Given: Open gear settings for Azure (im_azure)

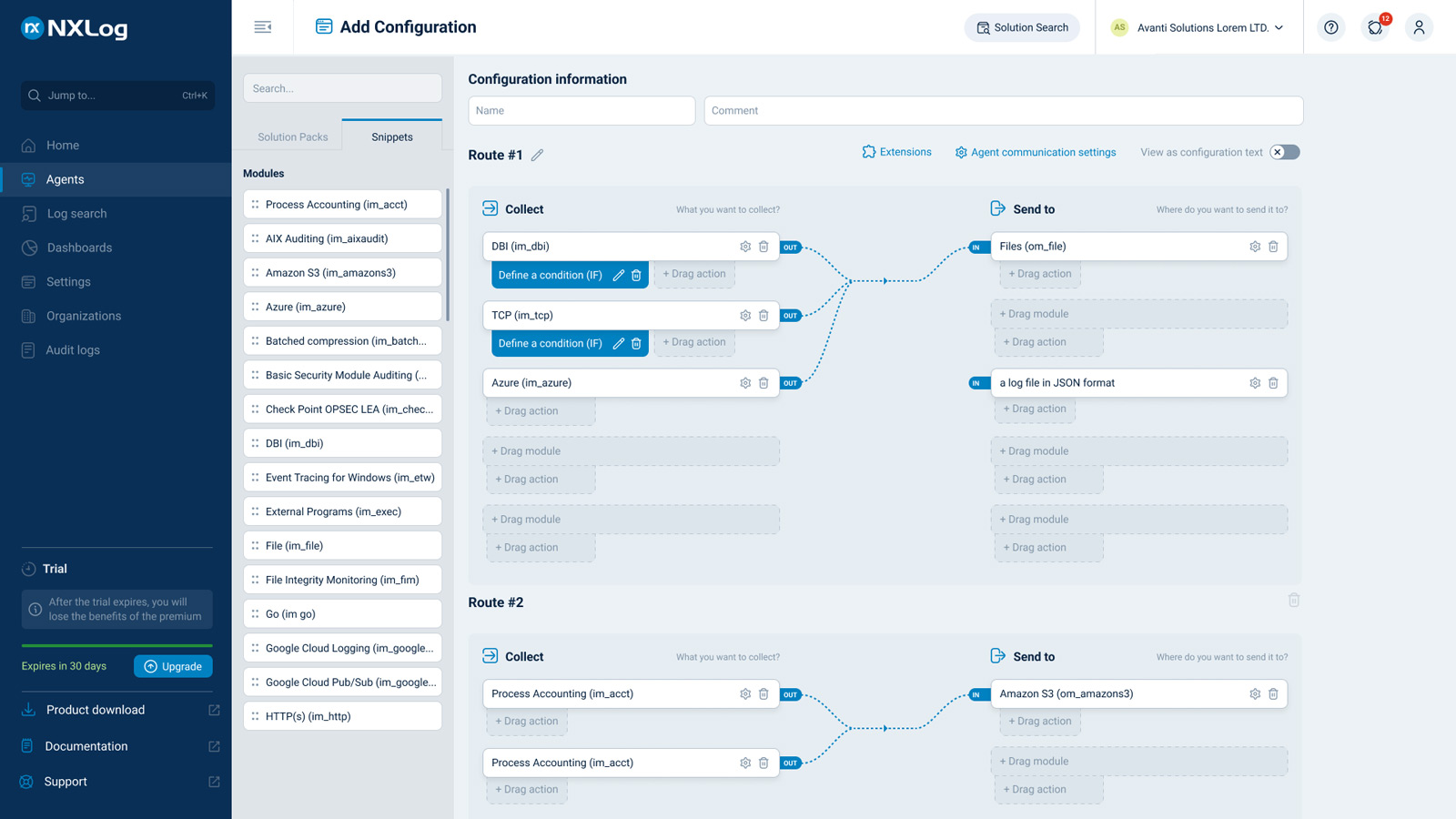Looking at the screenshot, I should click(745, 383).
